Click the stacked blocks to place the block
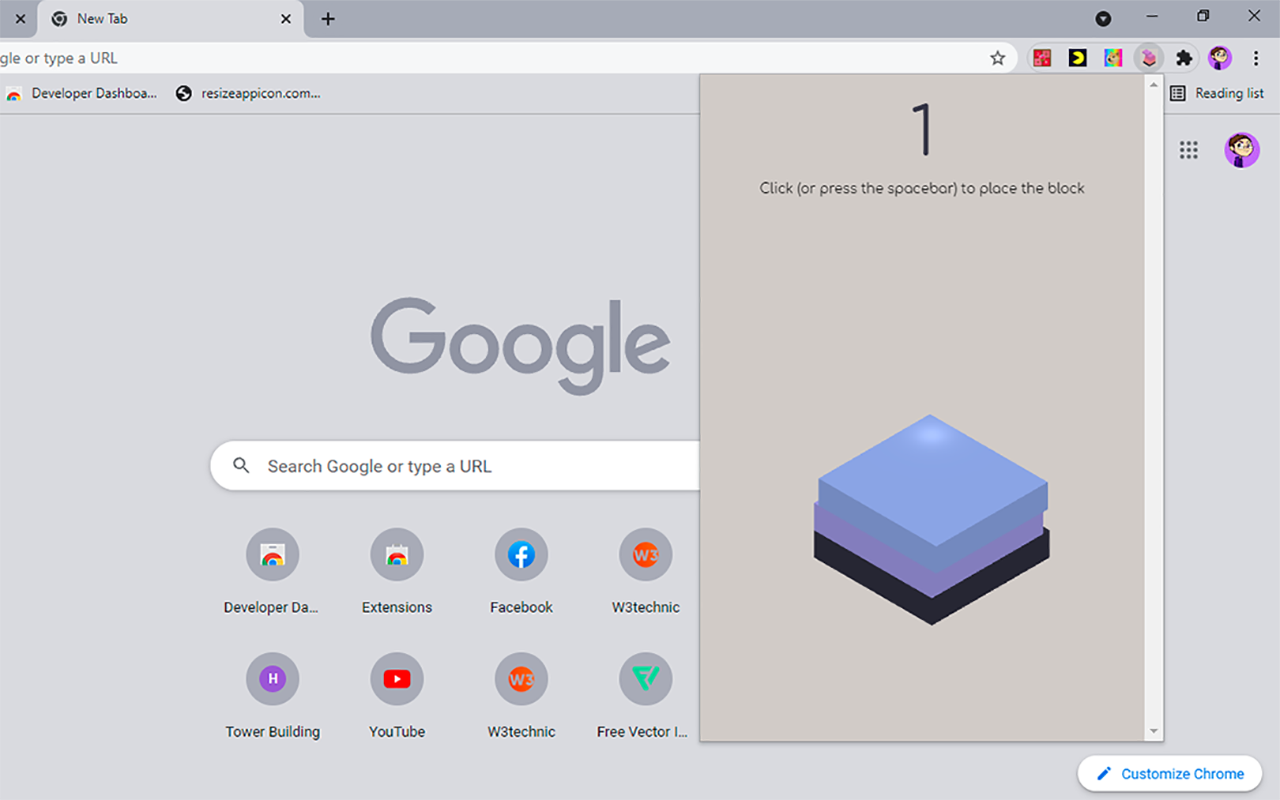The height and width of the screenshot is (800, 1280). click(x=932, y=520)
